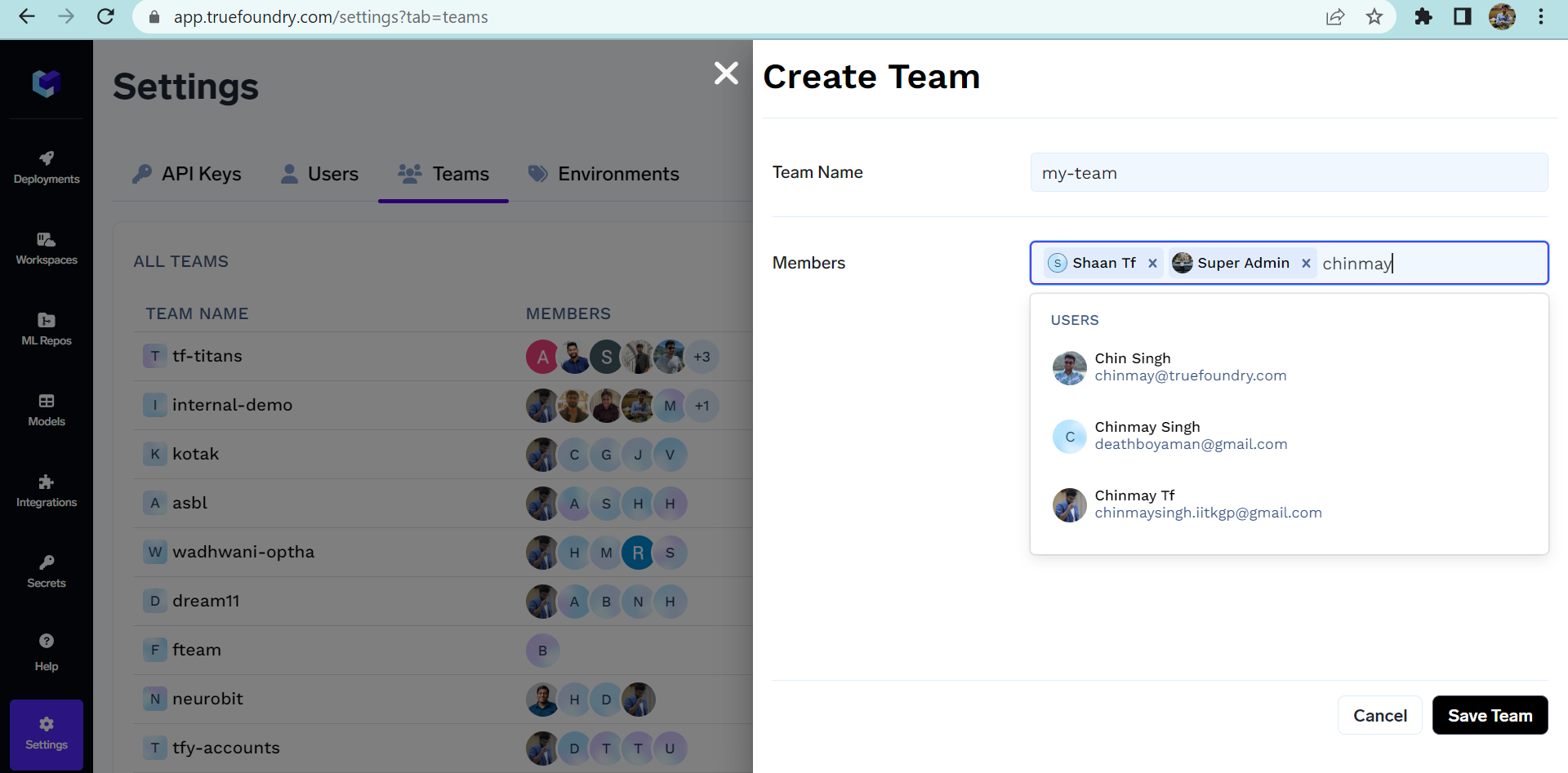The image size is (1568, 773).
Task: Open the neurobit team row
Action: click(x=443, y=699)
